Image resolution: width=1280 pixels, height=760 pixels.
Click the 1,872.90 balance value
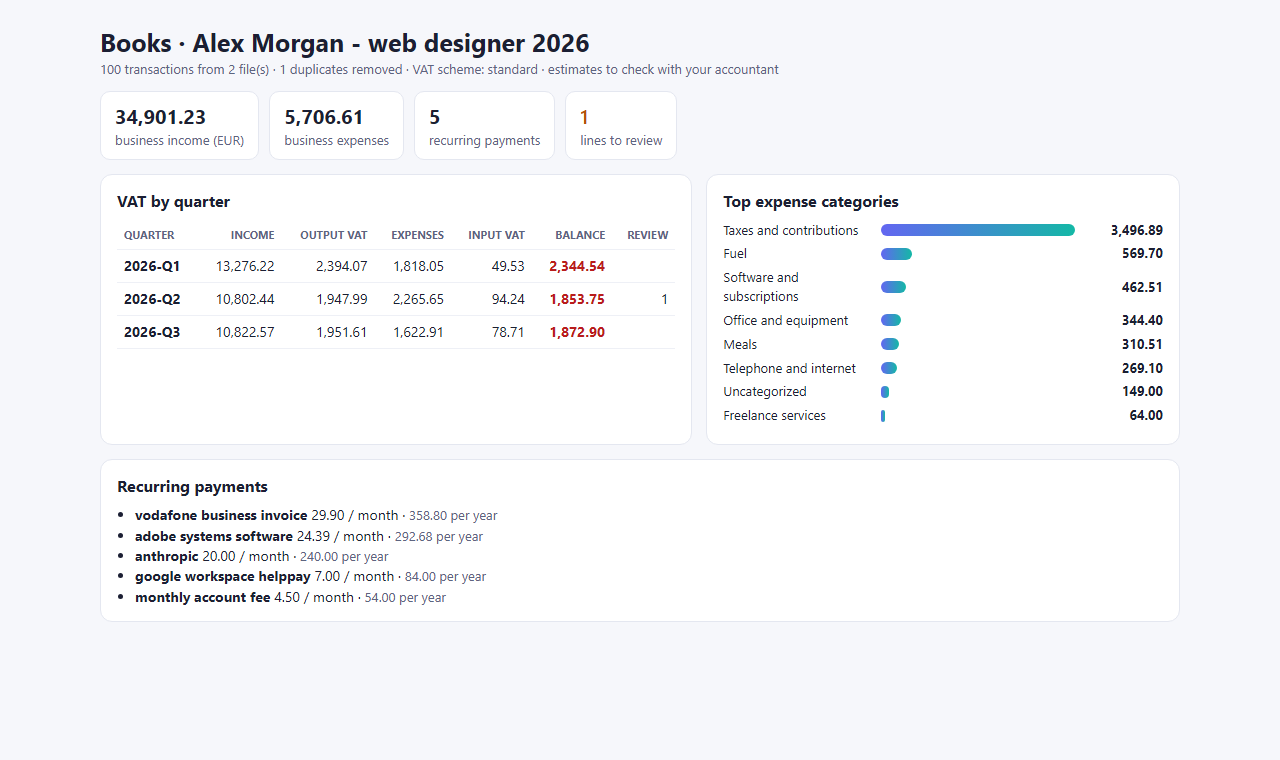577,332
